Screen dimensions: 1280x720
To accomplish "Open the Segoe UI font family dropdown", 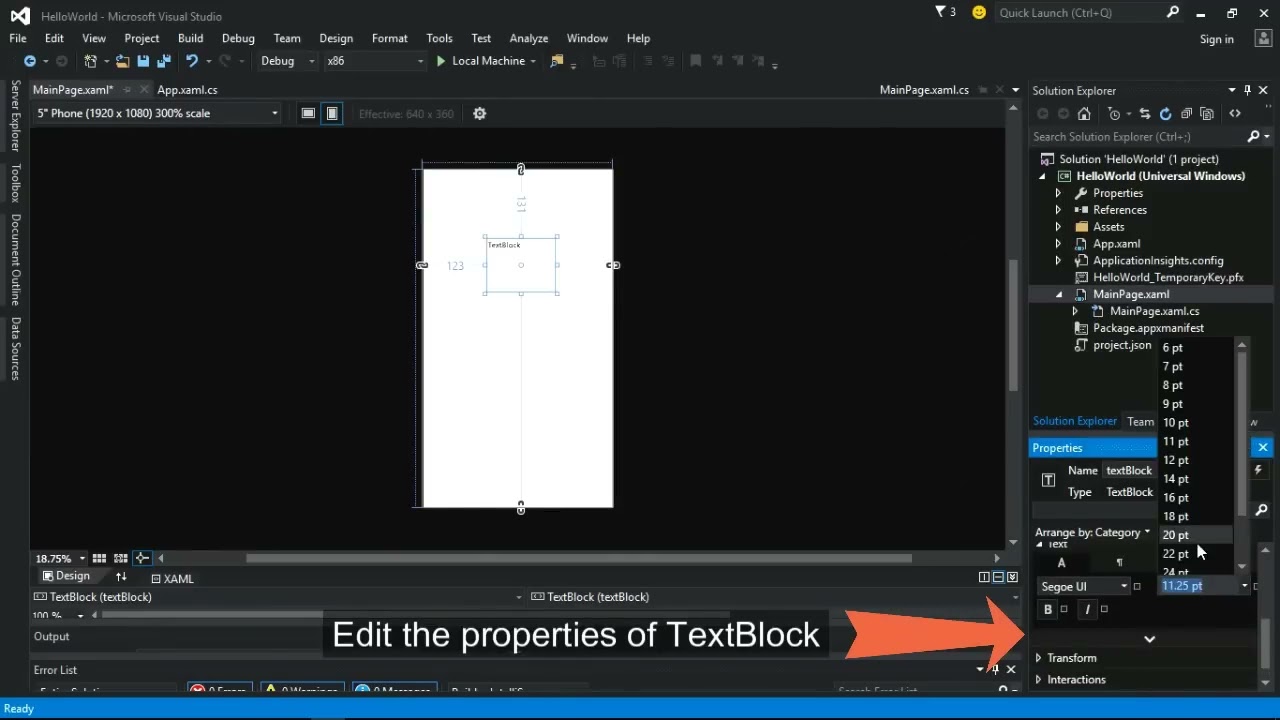I will point(1084,587).
